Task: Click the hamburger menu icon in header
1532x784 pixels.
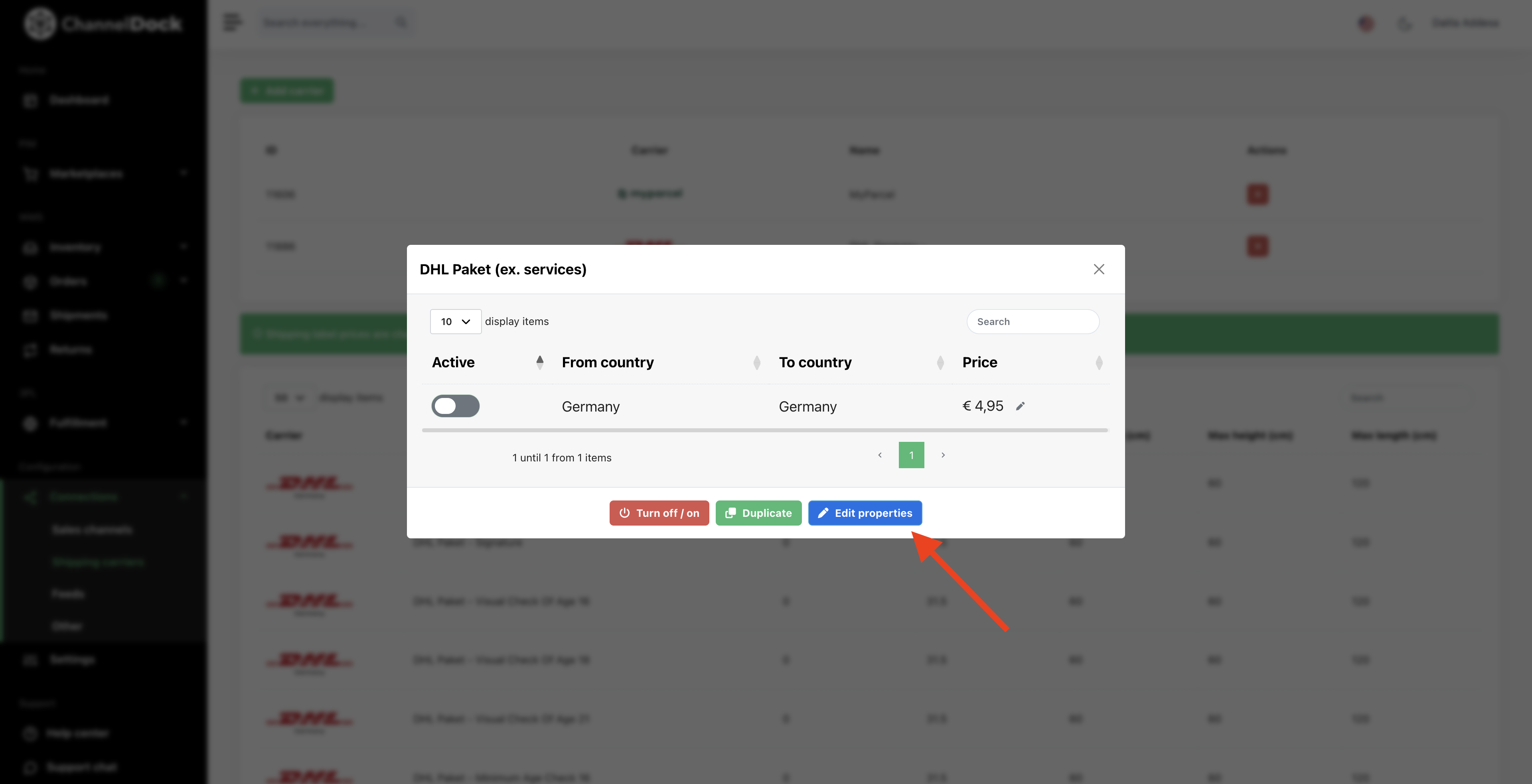Action: (232, 23)
